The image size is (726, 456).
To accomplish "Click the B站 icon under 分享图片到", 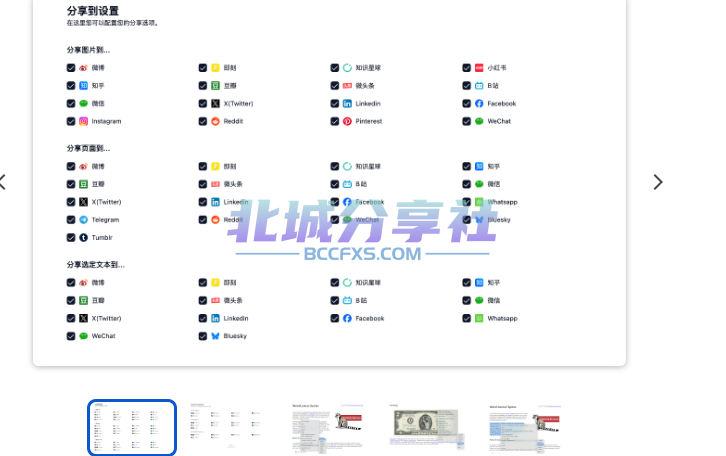I will 479,86.
